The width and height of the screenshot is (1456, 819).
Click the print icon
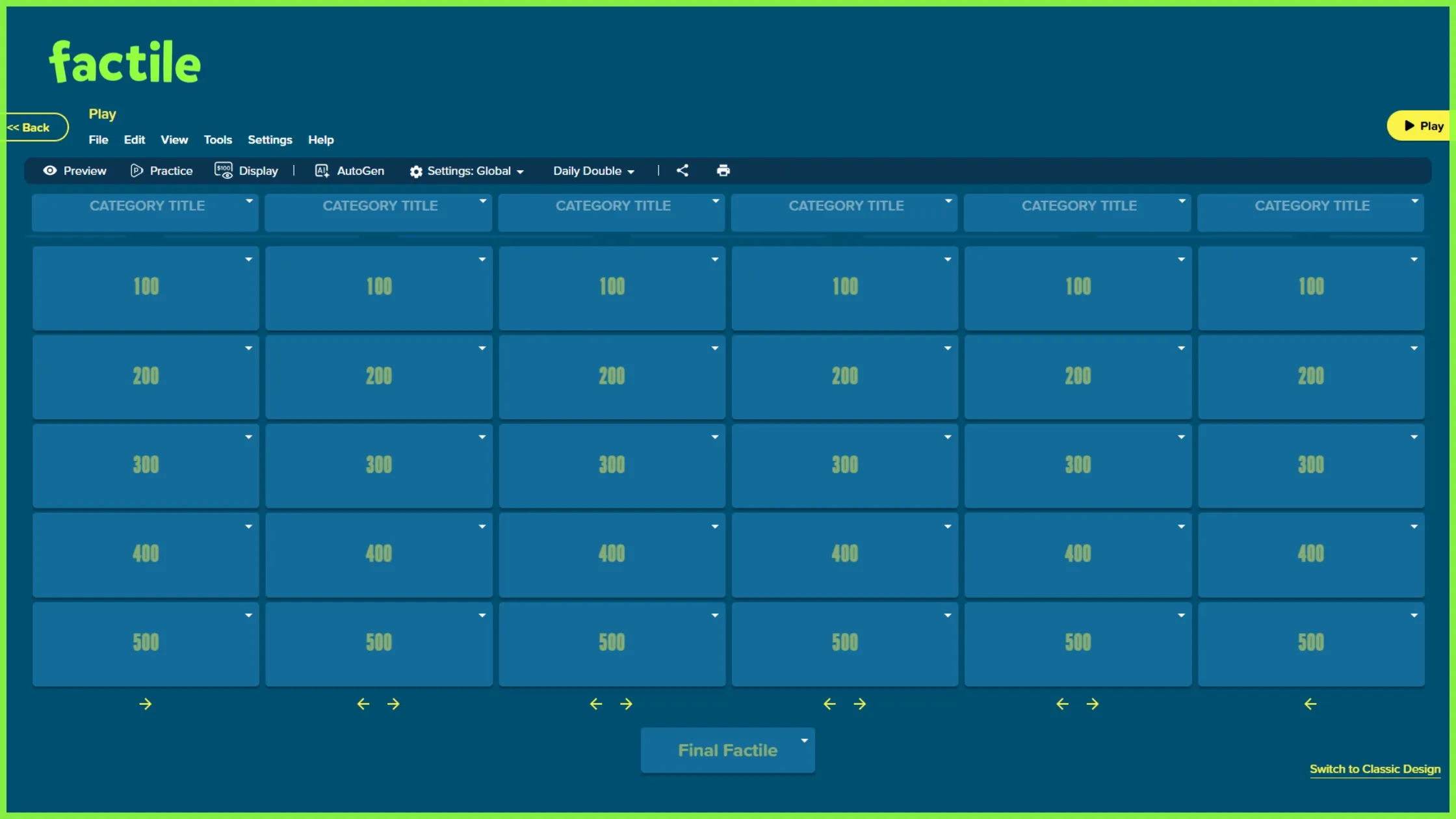[723, 170]
